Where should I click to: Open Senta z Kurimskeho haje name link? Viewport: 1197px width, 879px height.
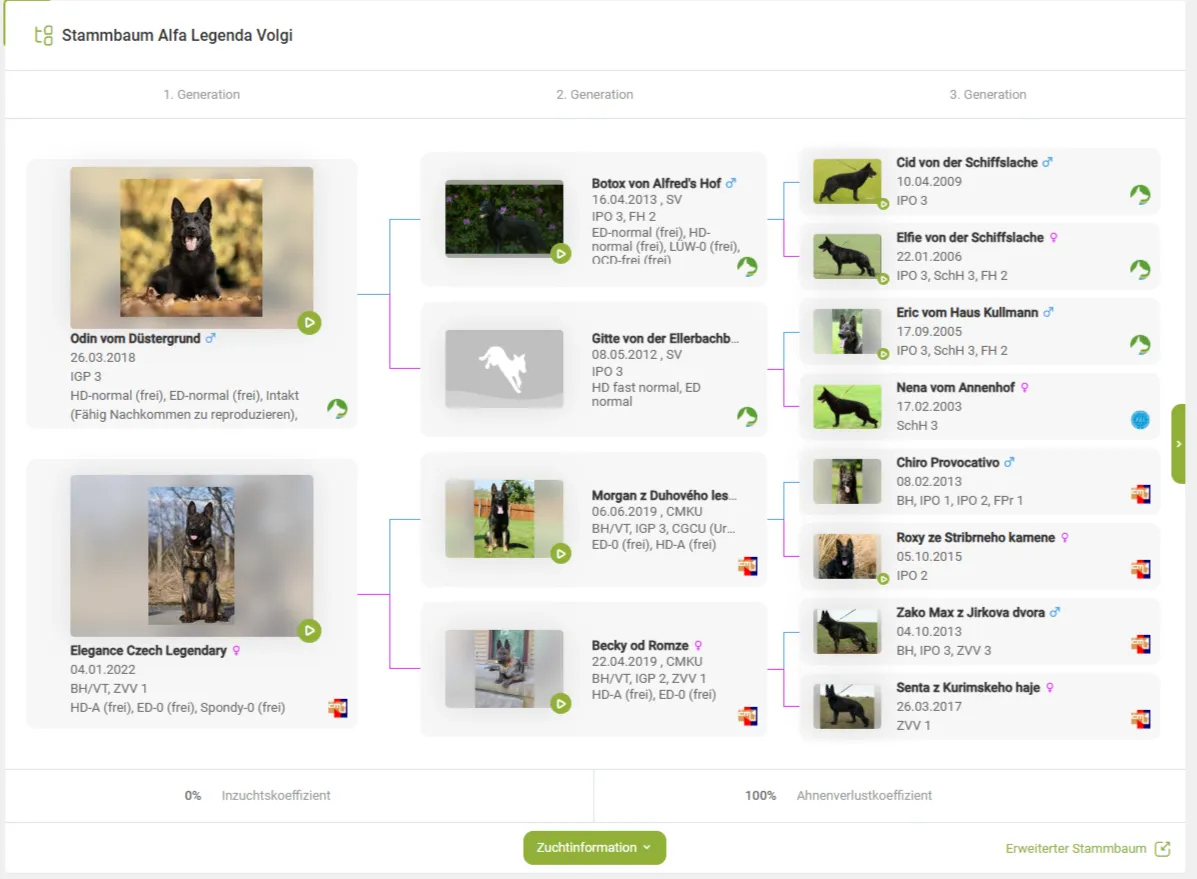[x=968, y=688]
